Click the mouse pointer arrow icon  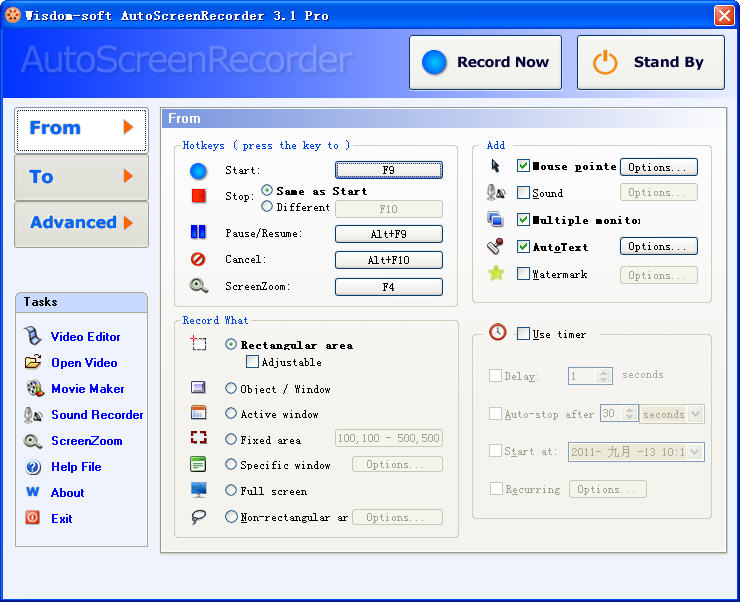[495, 166]
